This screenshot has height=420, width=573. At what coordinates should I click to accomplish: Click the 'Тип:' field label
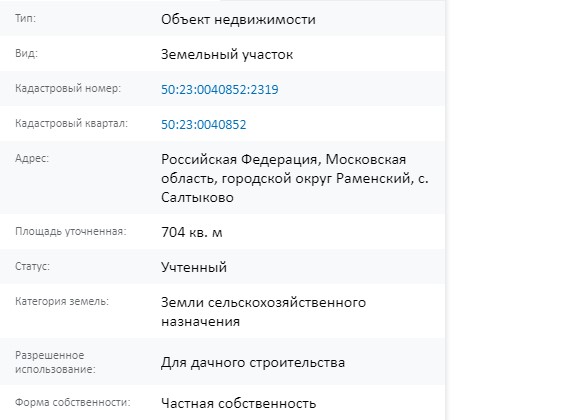[x=26, y=18]
